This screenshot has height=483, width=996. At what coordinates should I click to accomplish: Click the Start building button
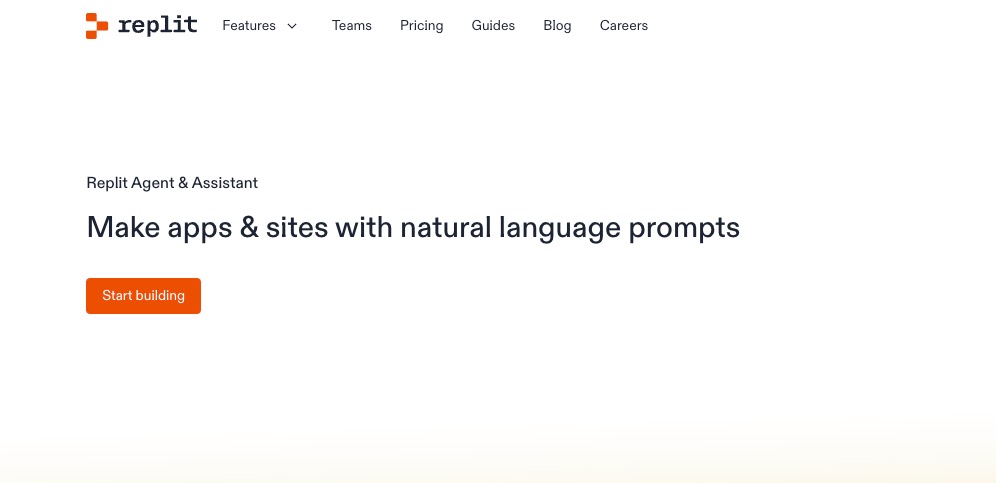click(x=144, y=296)
